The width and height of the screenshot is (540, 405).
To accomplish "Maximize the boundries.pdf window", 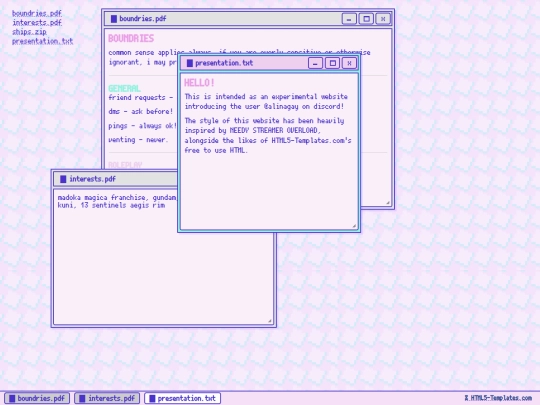I will [366, 19].
